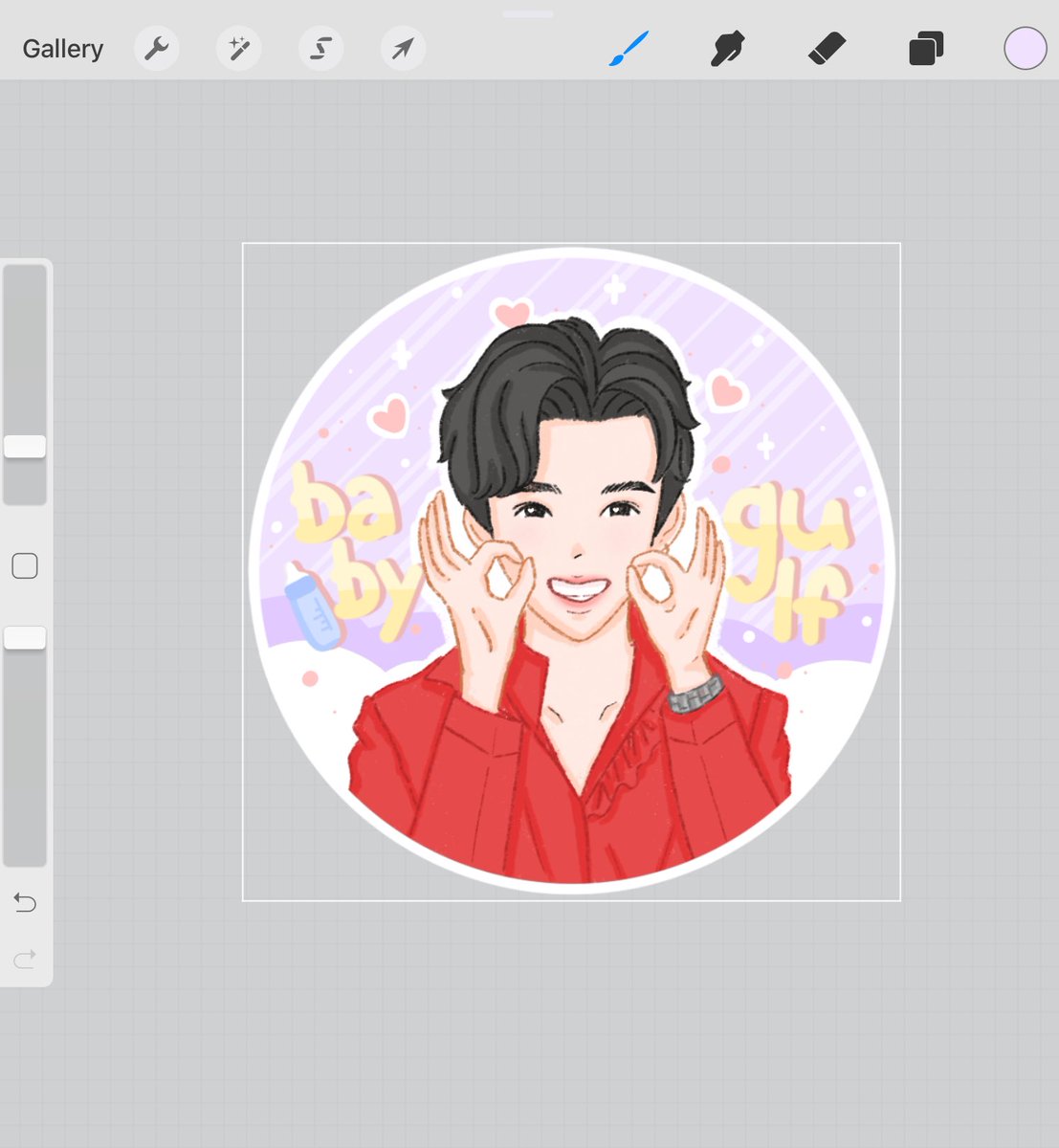1059x1148 pixels.
Task: Tap the square Modify button on sidebar
Action: click(25, 565)
